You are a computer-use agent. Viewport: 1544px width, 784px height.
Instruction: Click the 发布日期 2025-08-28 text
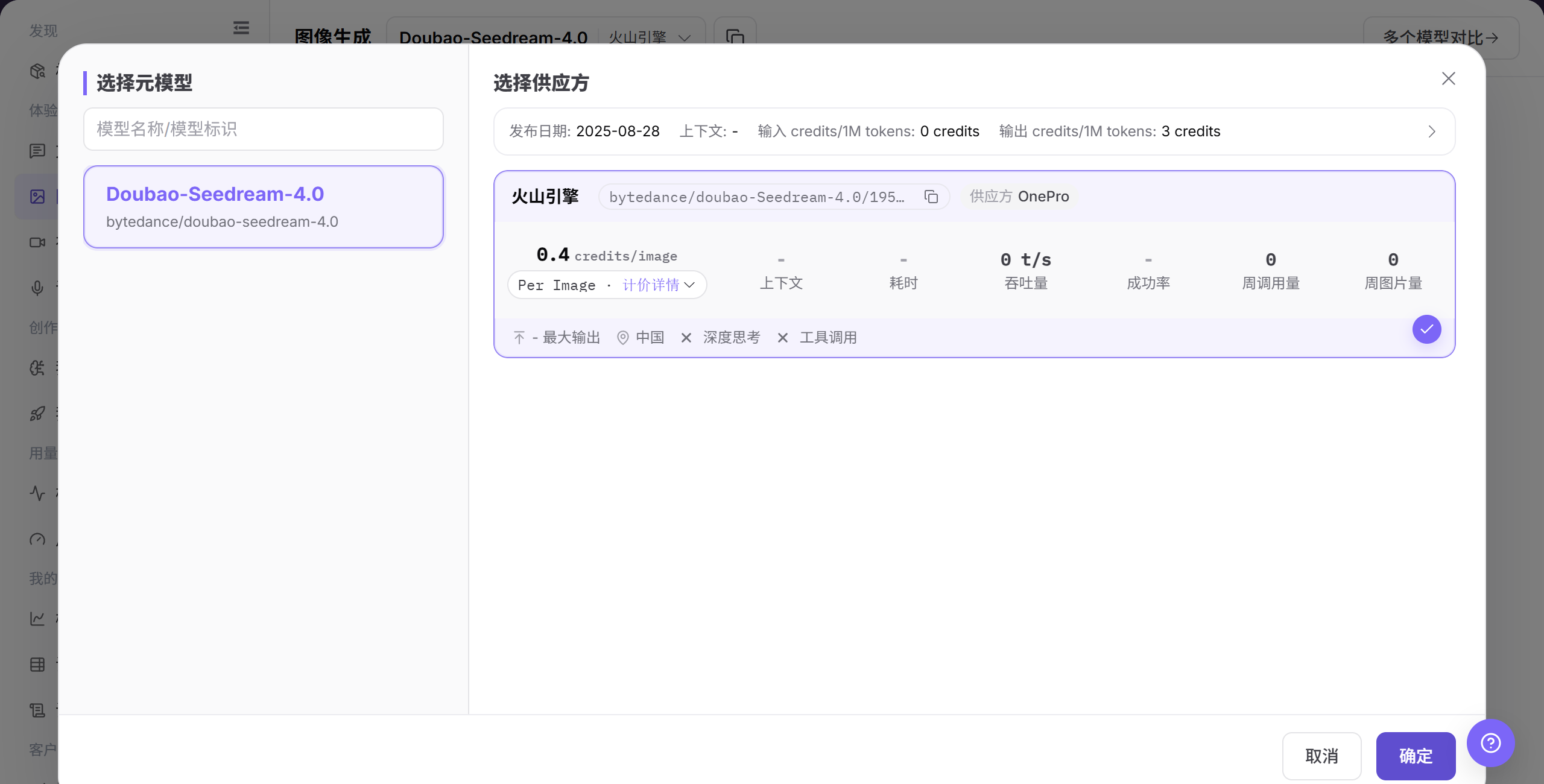point(584,131)
